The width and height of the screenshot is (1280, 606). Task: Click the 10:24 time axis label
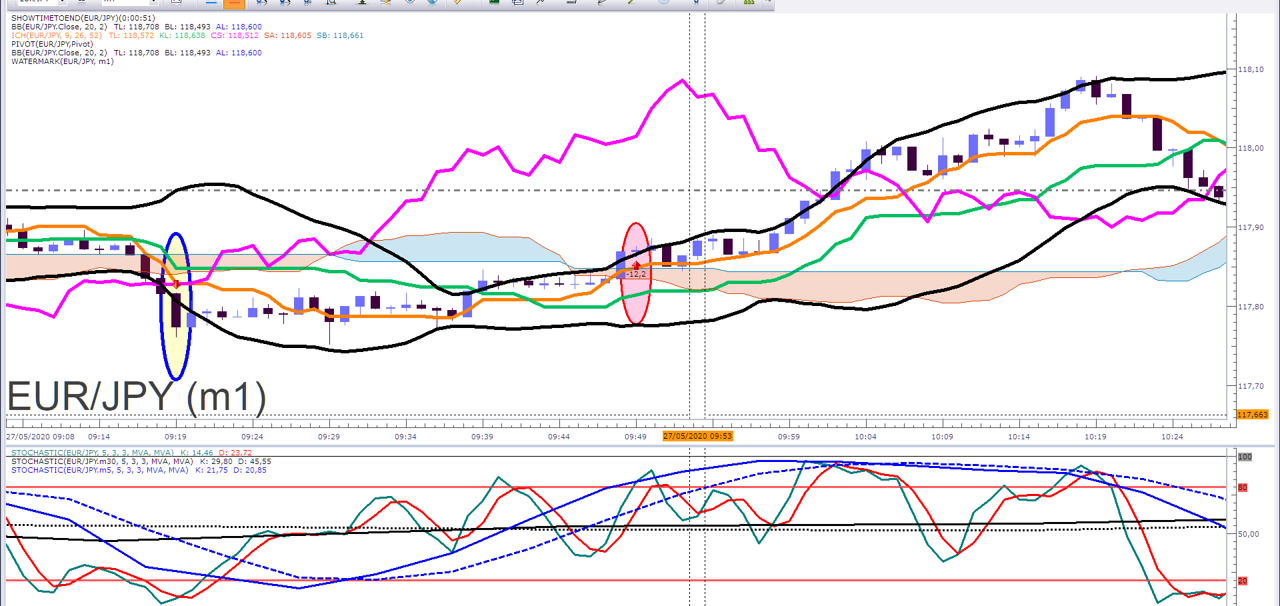(x=1171, y=436)
